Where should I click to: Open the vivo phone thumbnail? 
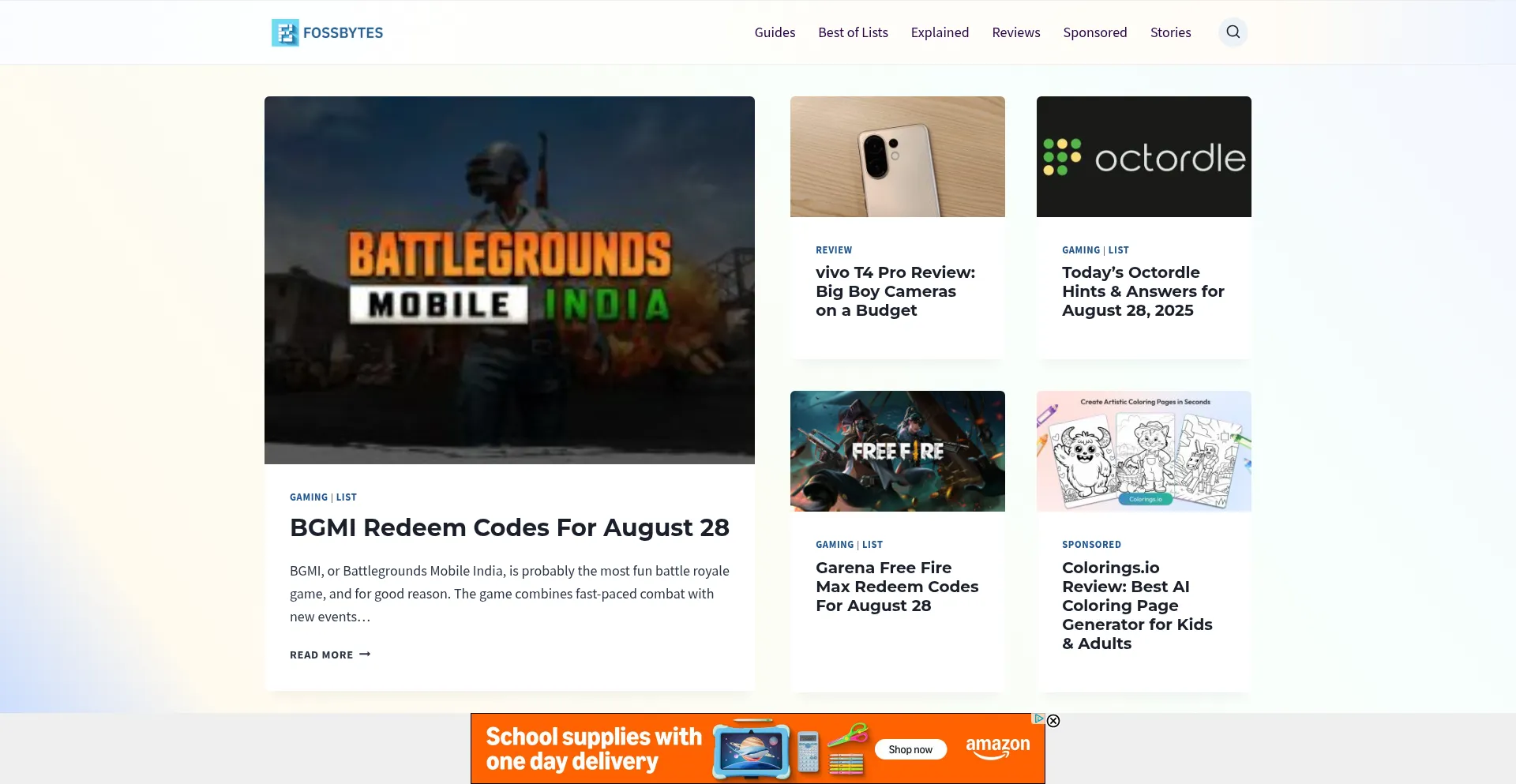(897, 156)
